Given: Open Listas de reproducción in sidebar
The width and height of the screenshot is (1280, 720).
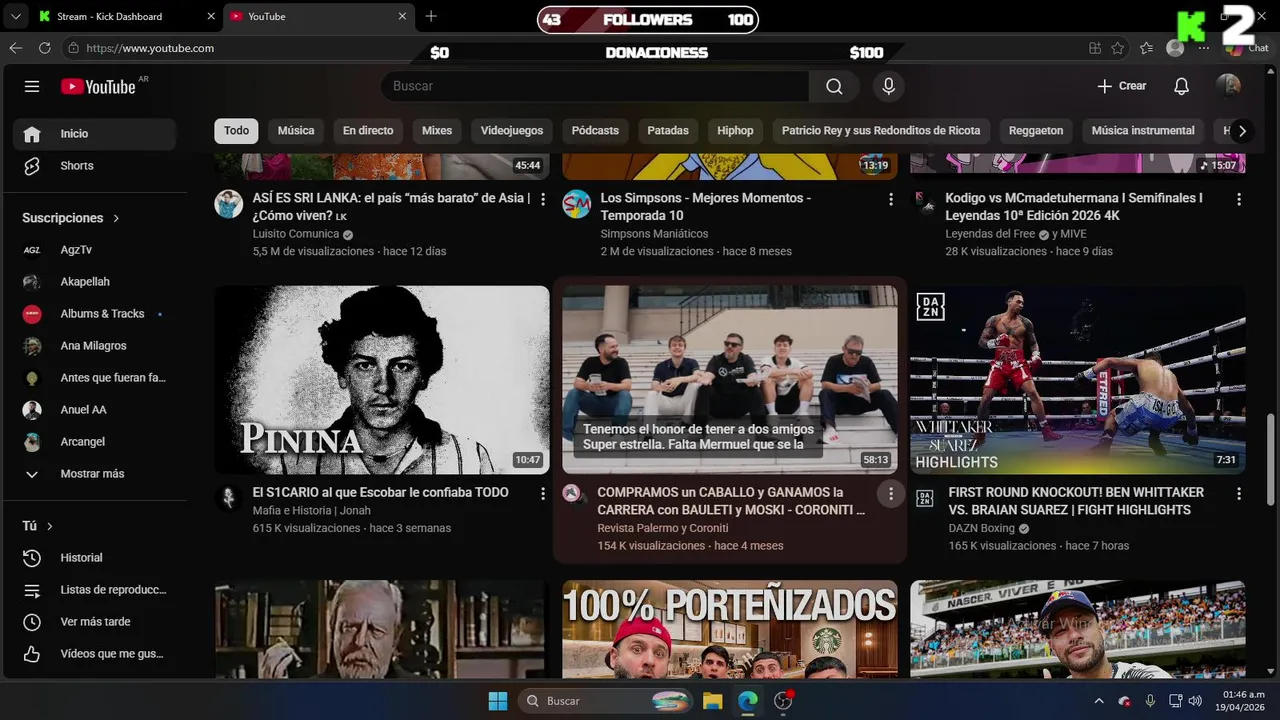Looking at the screenshot, I should (x=95, y=590).
